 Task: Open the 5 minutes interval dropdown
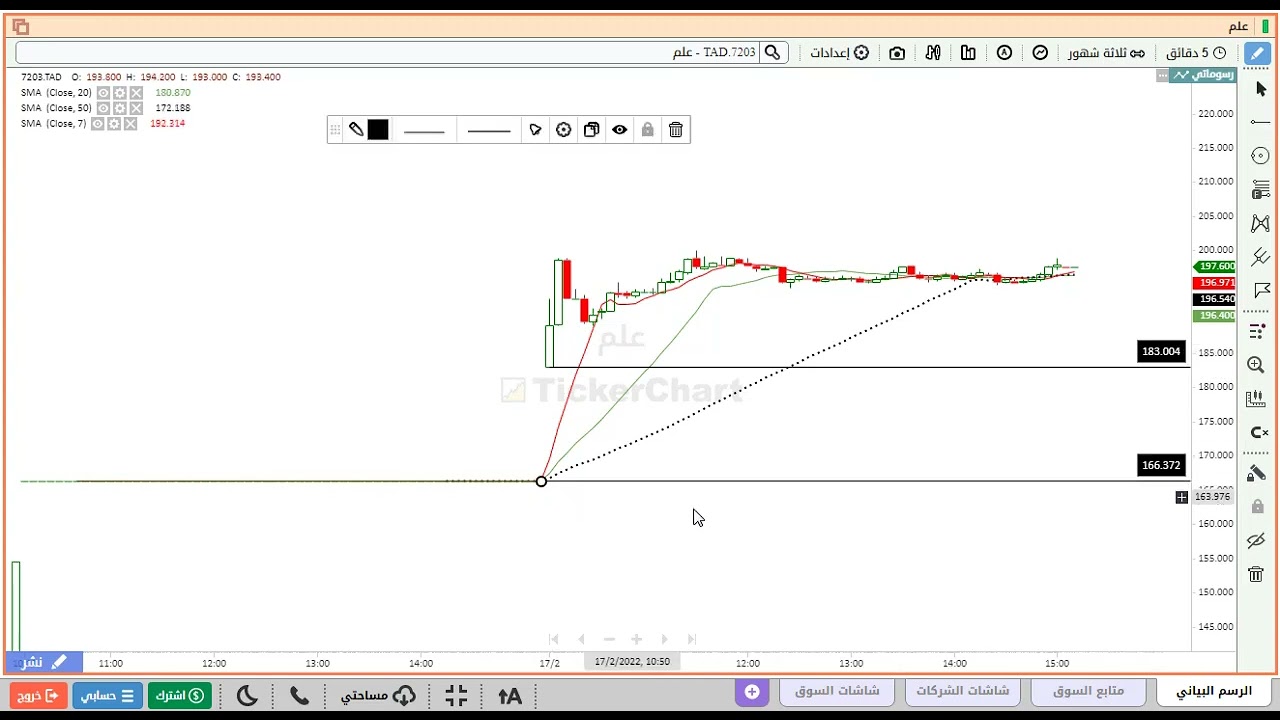pyautogui.click(x=1197, y=52)
